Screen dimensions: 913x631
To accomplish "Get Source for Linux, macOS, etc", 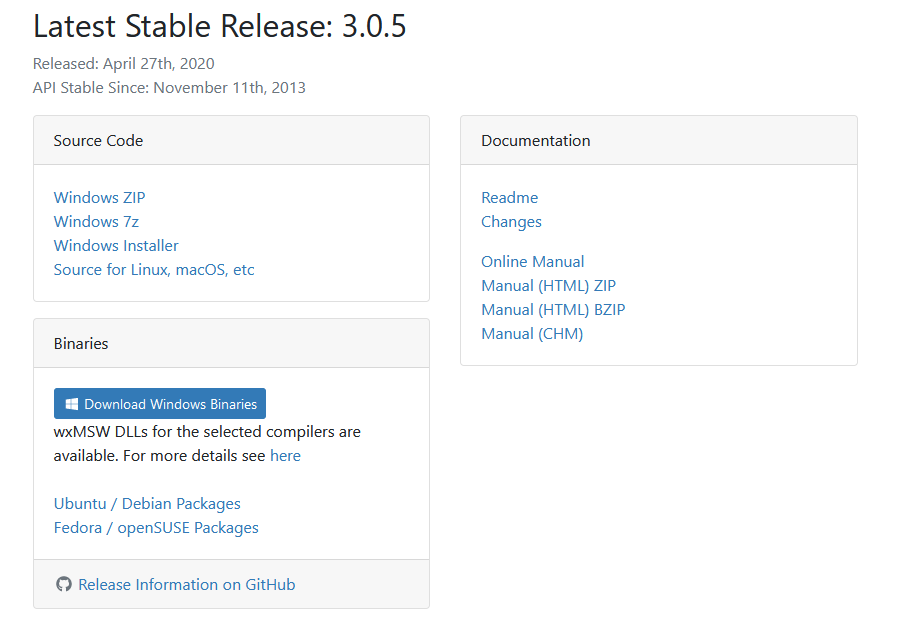I will pyautogui.click(x=154, y=270).
